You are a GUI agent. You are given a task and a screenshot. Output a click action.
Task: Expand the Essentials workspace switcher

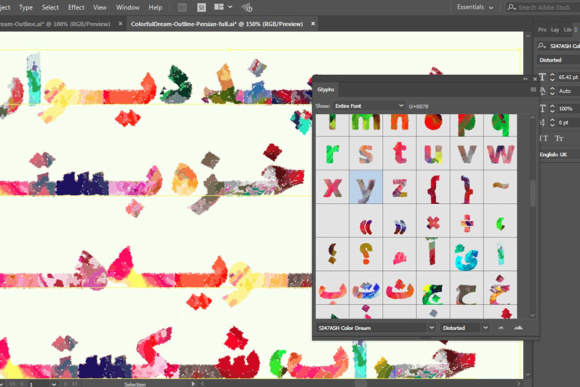pos(475,7)
